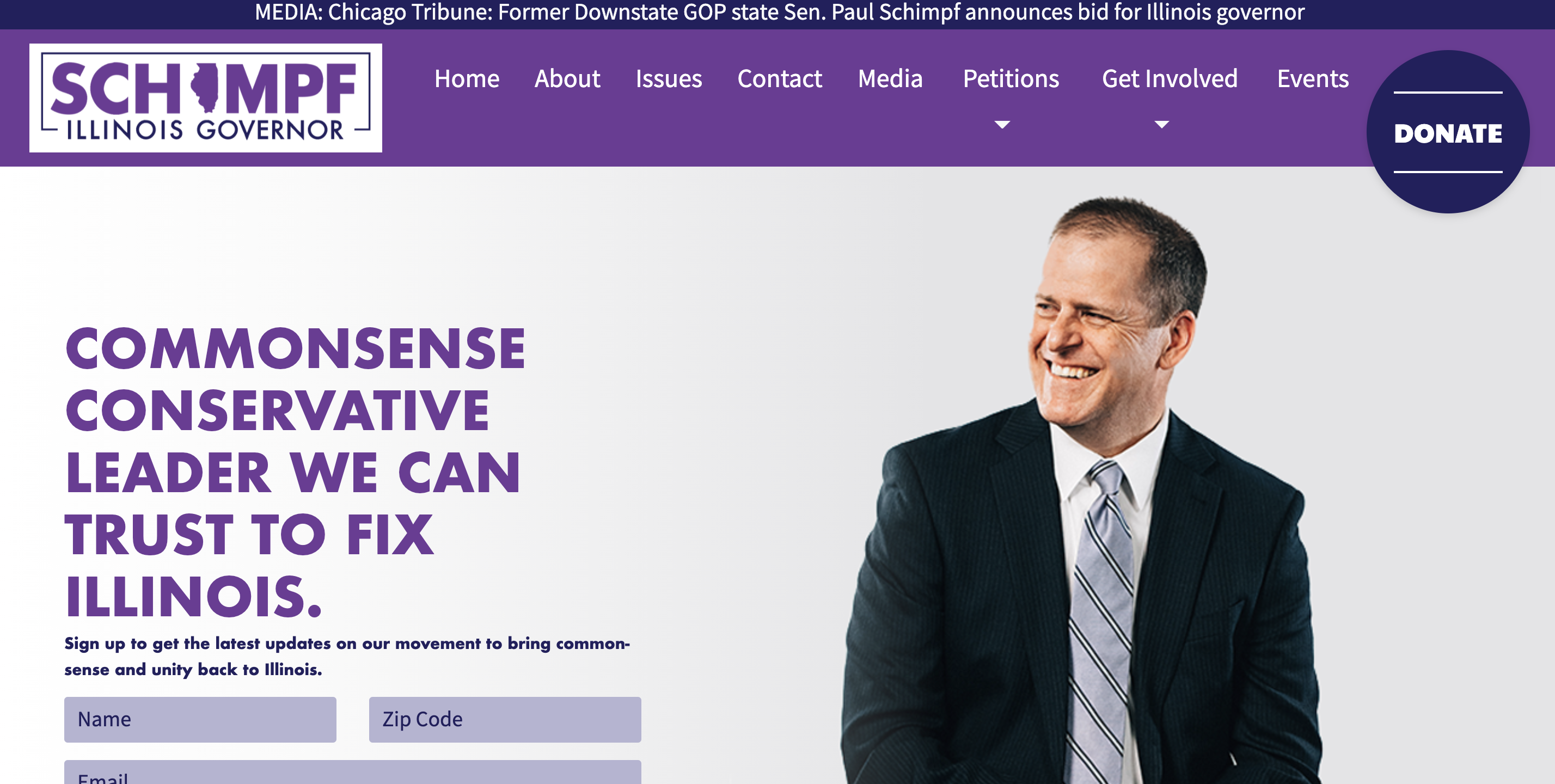The height and width of the screenshot is (784, 1555).
Task: Open the Petitions menu item
Action: pyautogui.click(x=1011, y=78)
